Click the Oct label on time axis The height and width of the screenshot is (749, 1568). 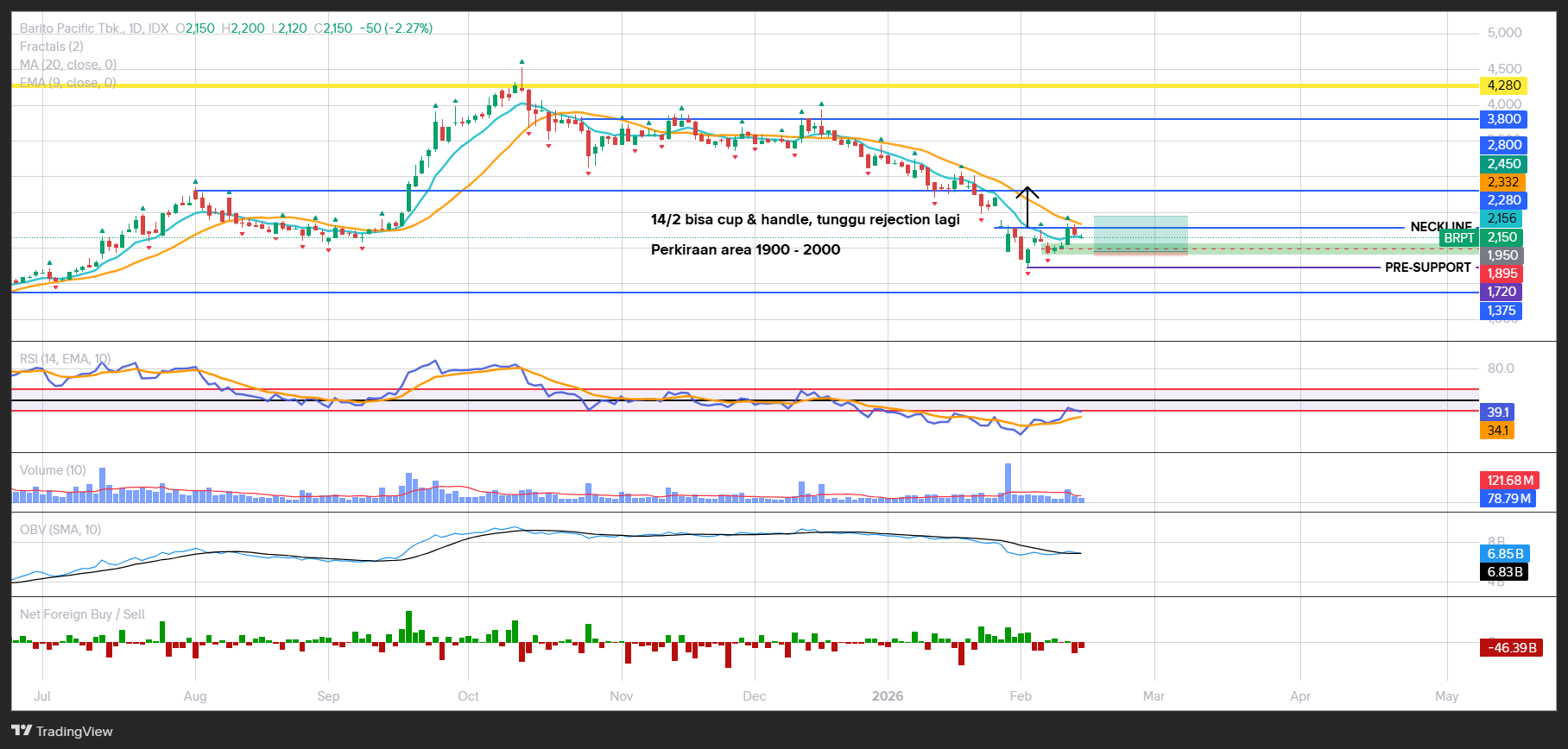tap(468, 696)
